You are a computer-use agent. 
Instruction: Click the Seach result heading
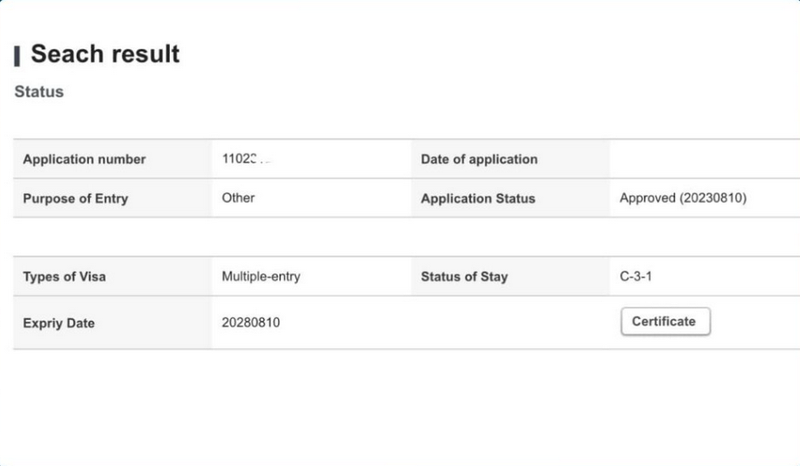click(105, 54)
